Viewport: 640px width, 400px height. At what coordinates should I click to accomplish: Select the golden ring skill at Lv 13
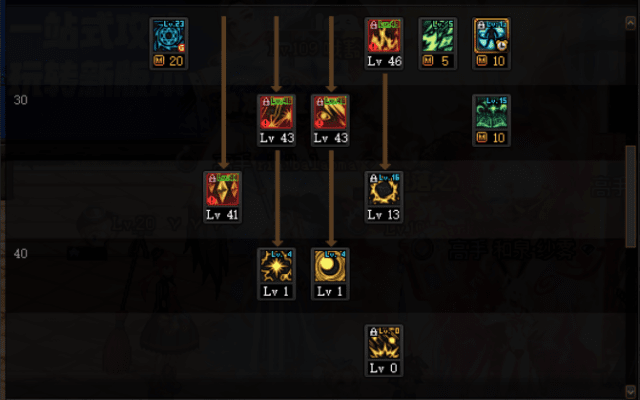(384, 189)
